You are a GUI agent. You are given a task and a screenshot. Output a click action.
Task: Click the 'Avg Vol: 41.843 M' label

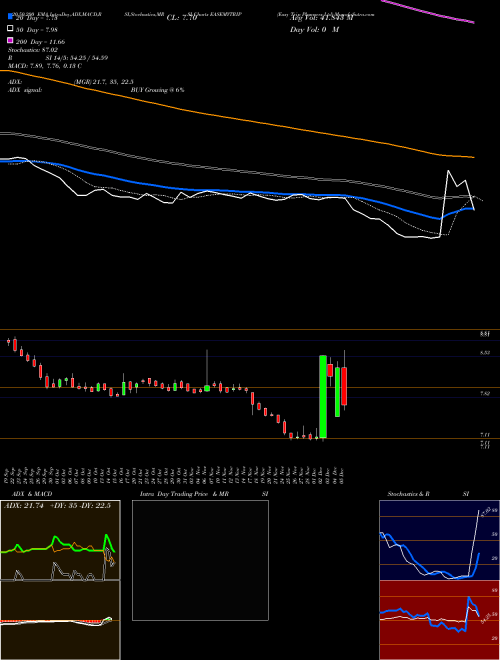click(x=321, y=18)
